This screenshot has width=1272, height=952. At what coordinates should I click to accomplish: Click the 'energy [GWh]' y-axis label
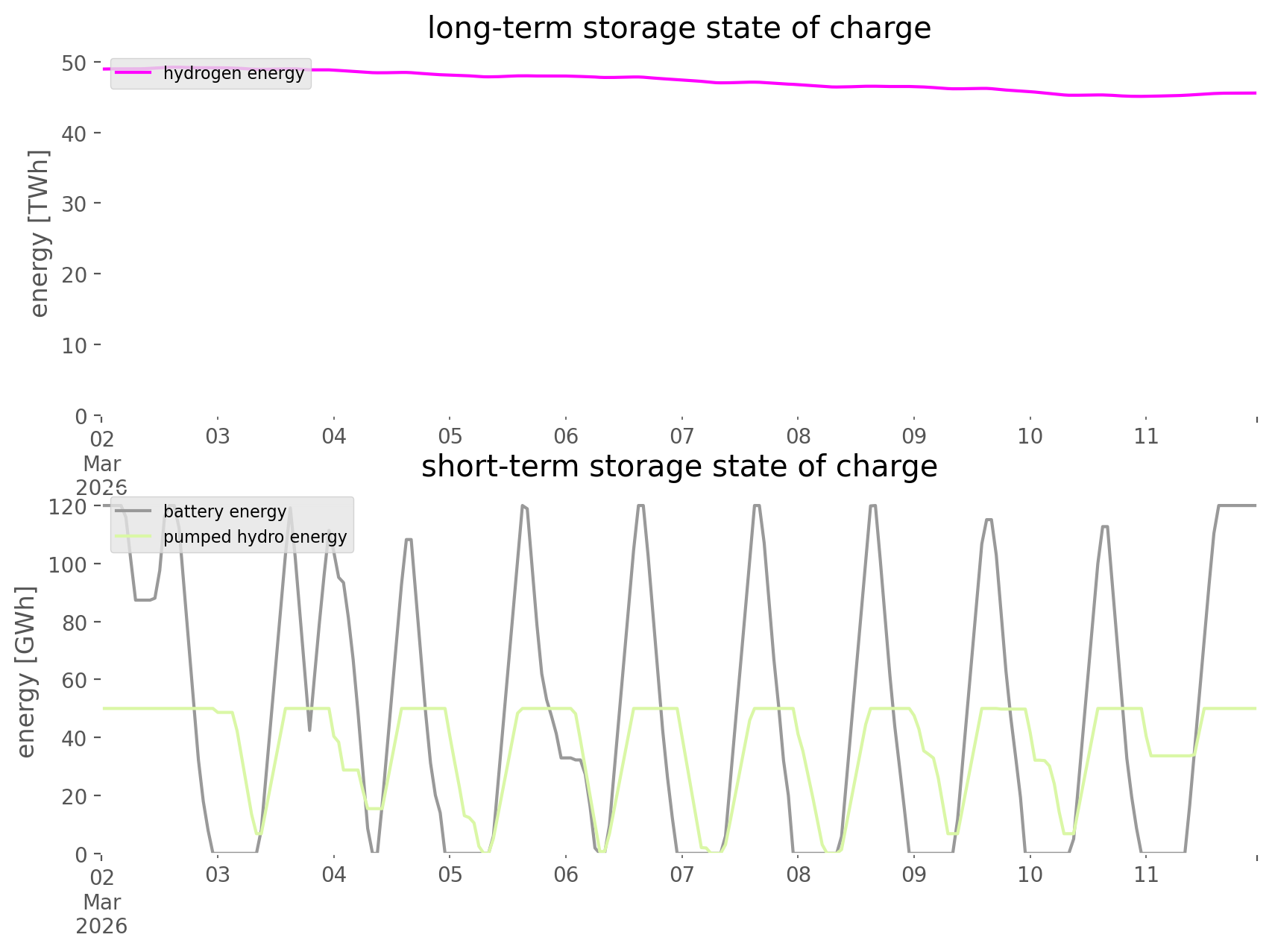click(26, 672)
